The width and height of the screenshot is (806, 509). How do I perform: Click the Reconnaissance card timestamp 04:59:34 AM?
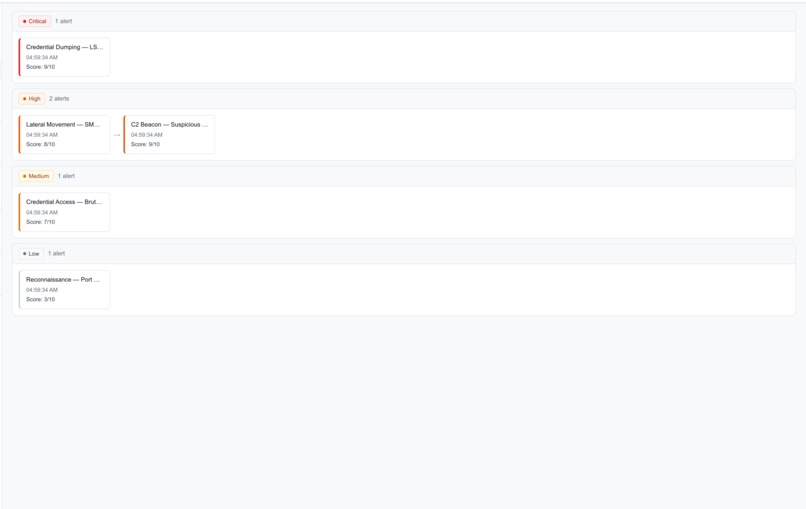[42, 290]
